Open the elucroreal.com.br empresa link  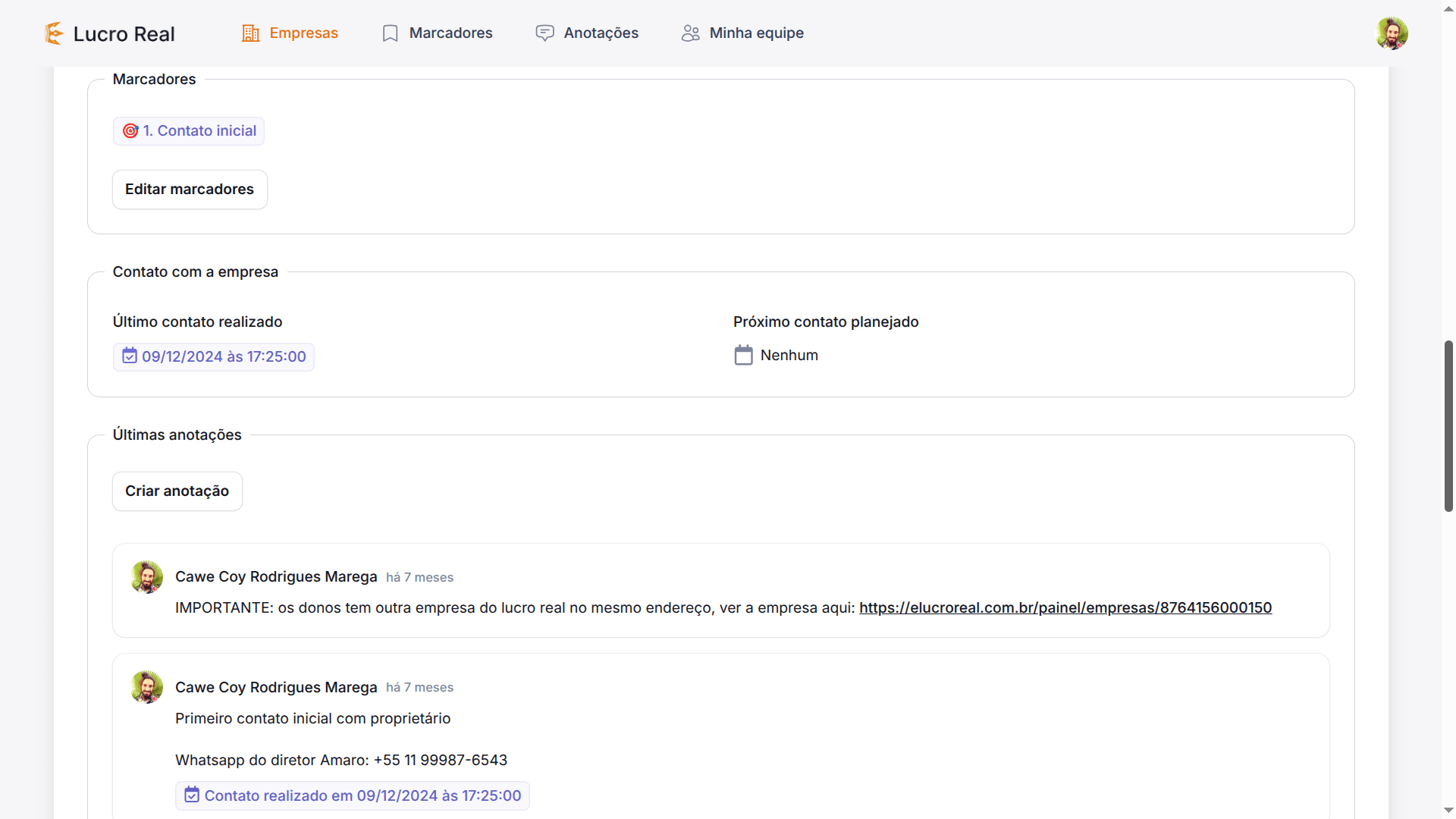[x=1065, y=608]
